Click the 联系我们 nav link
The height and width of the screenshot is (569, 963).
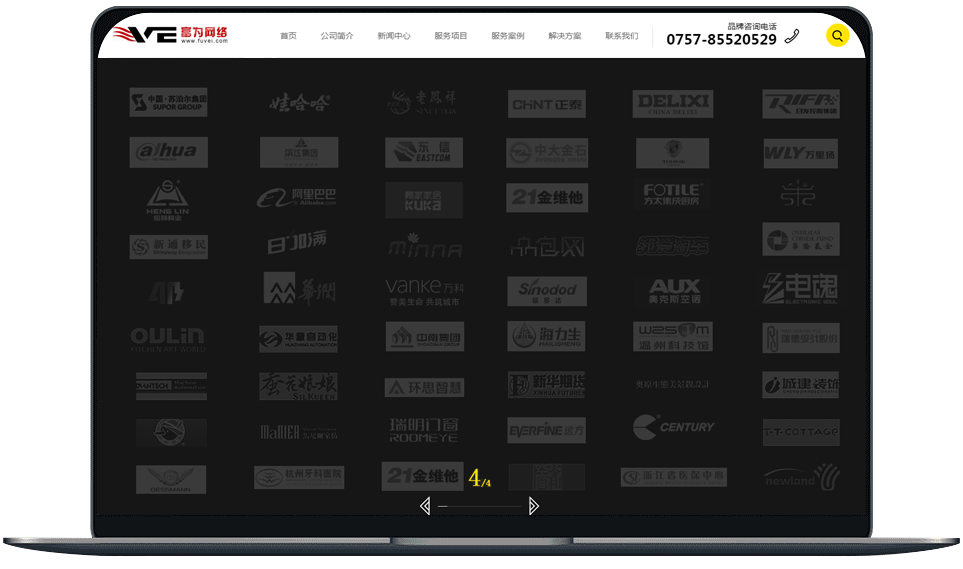pyautogui.click(x=621, y=36)
